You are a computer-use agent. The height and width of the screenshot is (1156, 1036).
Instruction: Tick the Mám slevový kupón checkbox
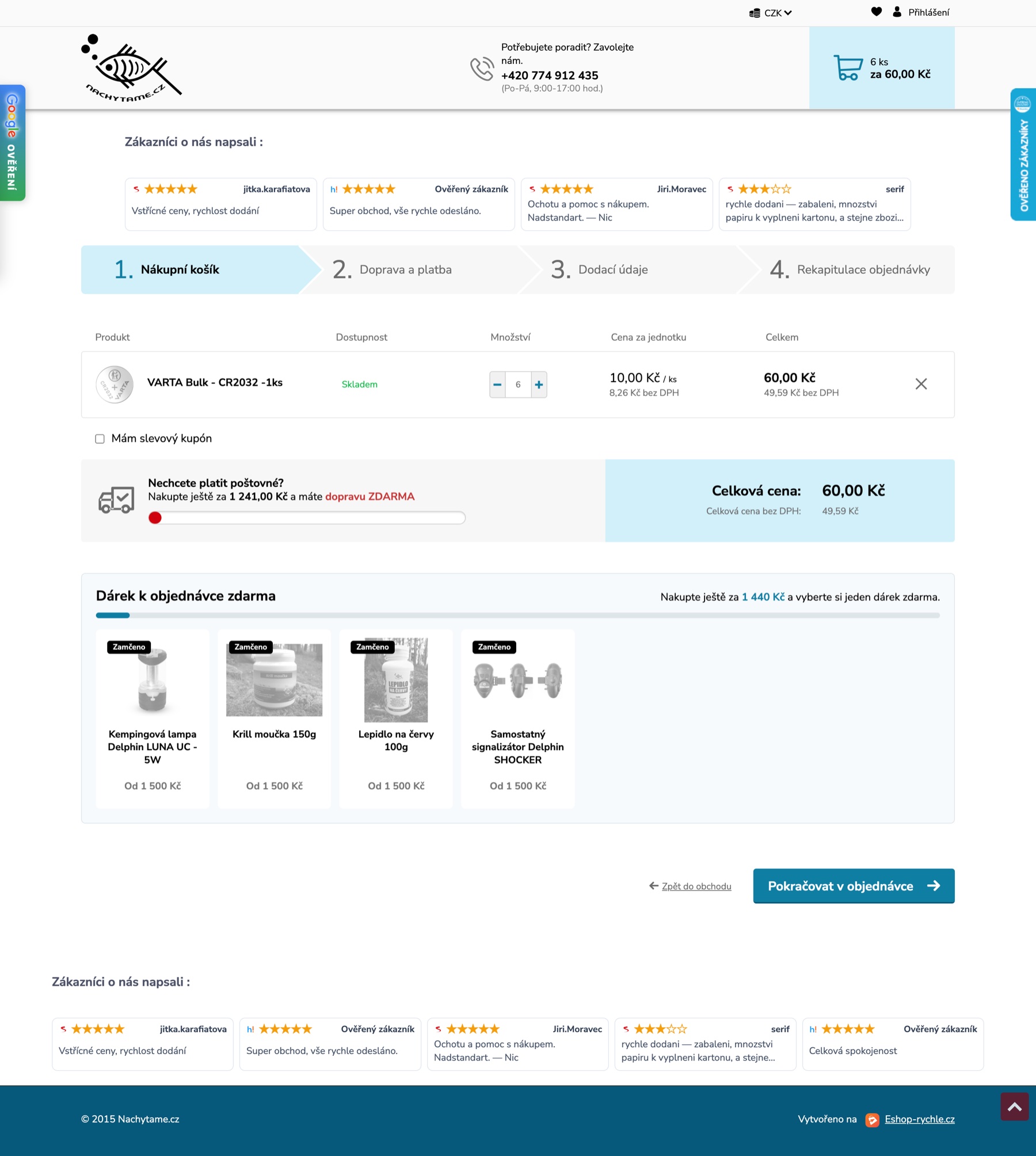100,439
